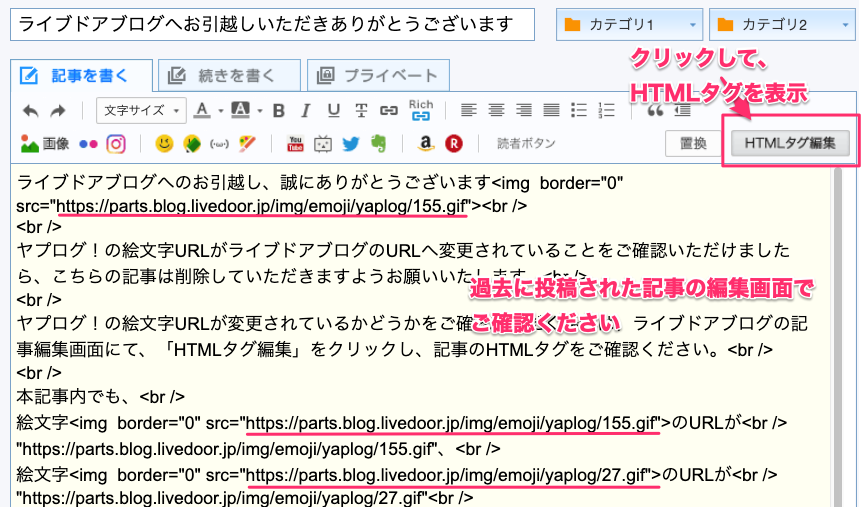
Task: Toggle italic formatting
Action: tap(306, 111)
